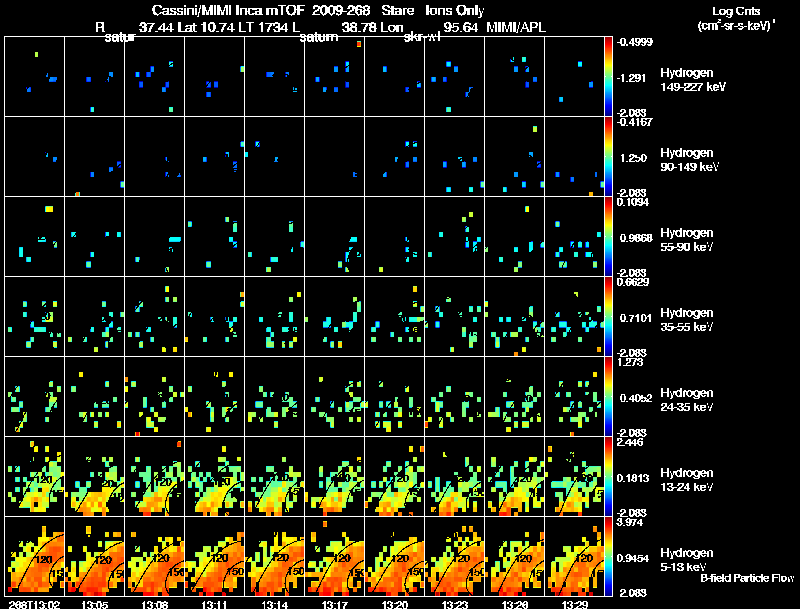Select the 55-90 keV panel at 13:23
The width and height of the screenshot is (800, 609).
point(455,236)
